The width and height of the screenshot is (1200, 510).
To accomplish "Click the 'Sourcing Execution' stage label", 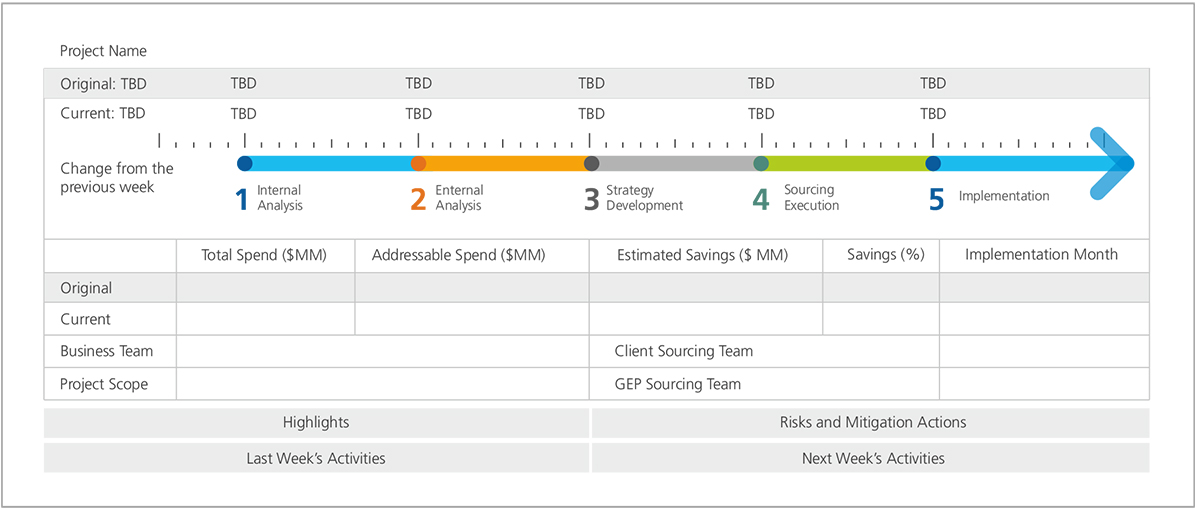I will (x=811, y=197).
